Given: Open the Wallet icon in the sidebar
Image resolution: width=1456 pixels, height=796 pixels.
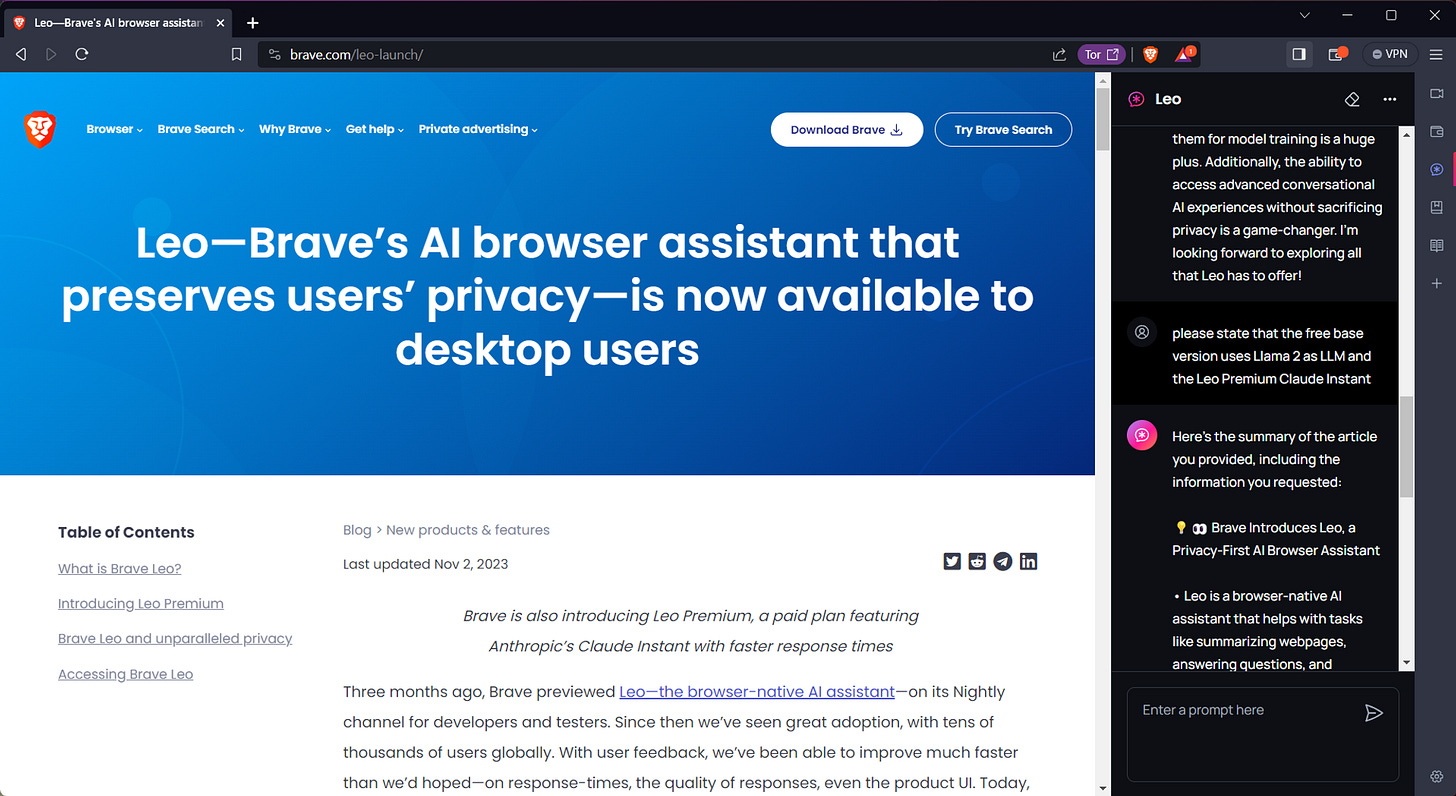Looking at the screenshot, I should [x=1437, y=131].
